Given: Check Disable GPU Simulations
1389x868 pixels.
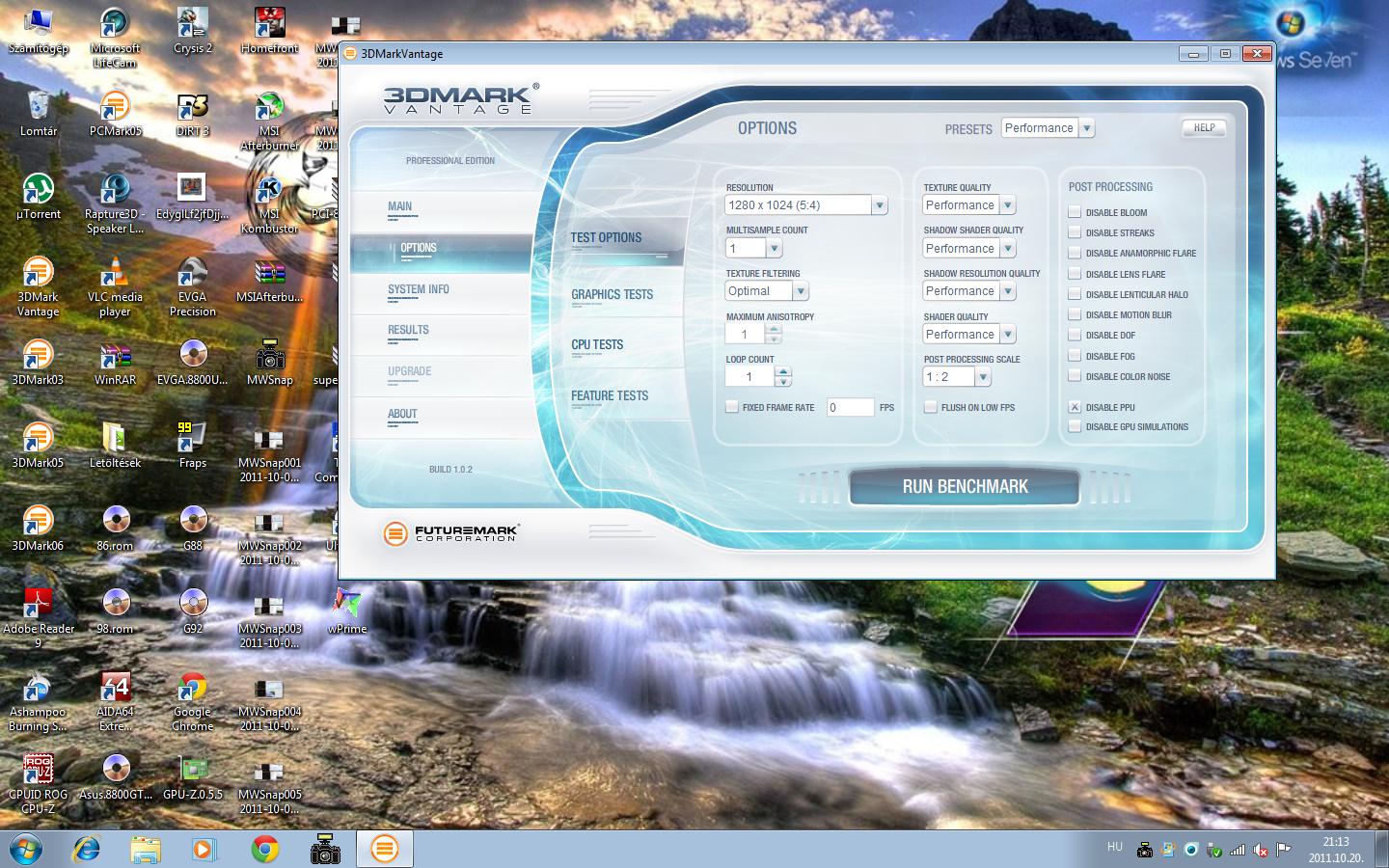Looking at the screenshot, I should coord(1075,426).
